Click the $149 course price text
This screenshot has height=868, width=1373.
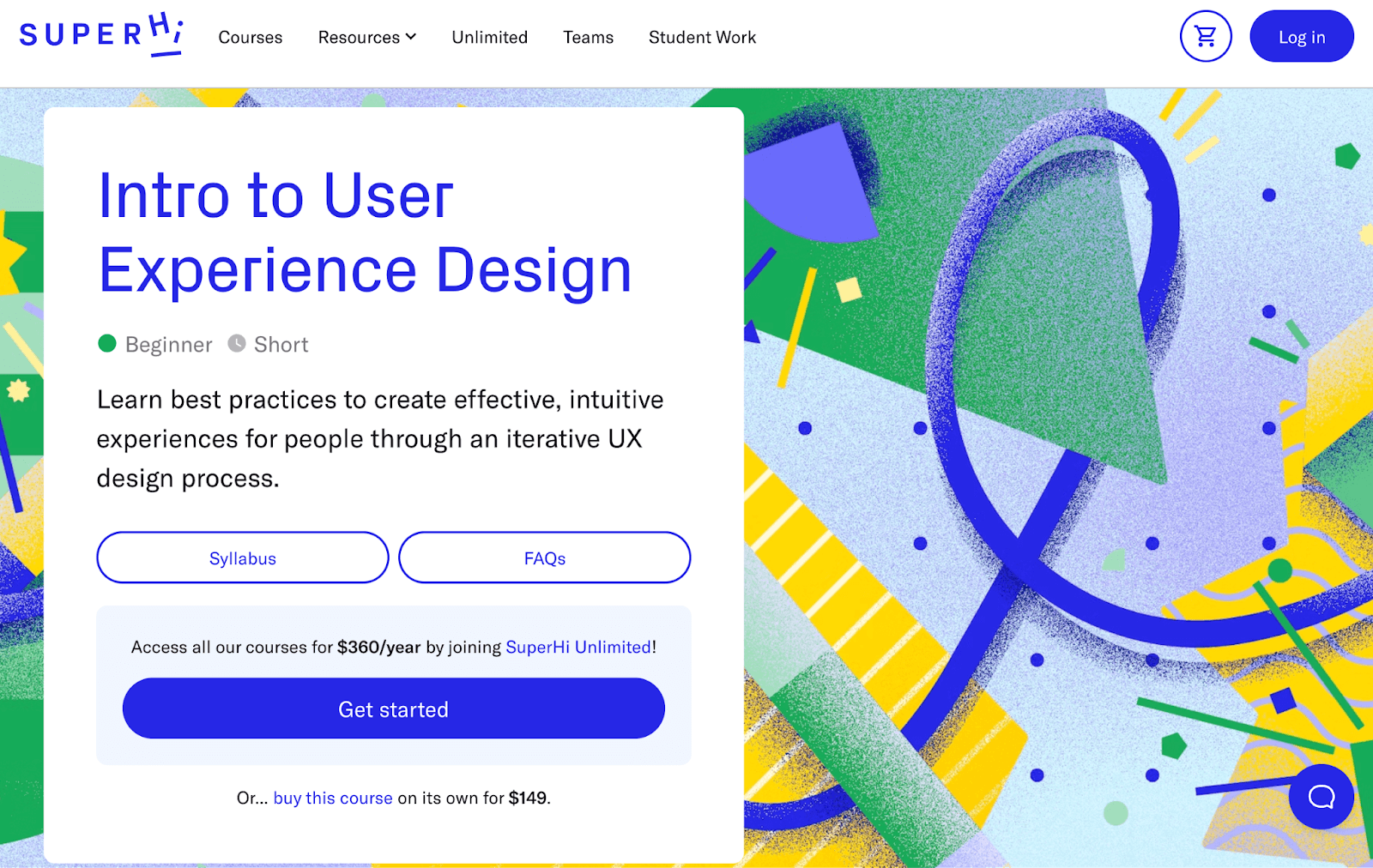[x=528, y=799]
